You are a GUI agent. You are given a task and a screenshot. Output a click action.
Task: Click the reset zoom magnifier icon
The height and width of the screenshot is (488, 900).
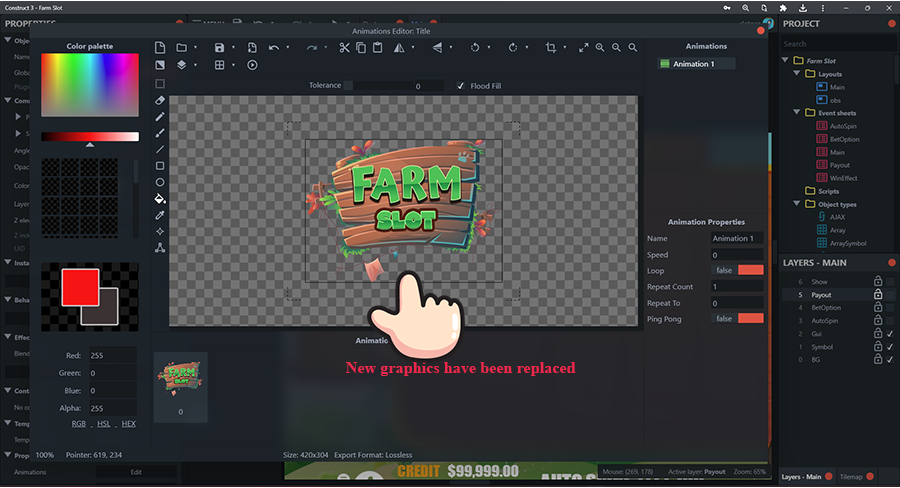pos(633,48)
